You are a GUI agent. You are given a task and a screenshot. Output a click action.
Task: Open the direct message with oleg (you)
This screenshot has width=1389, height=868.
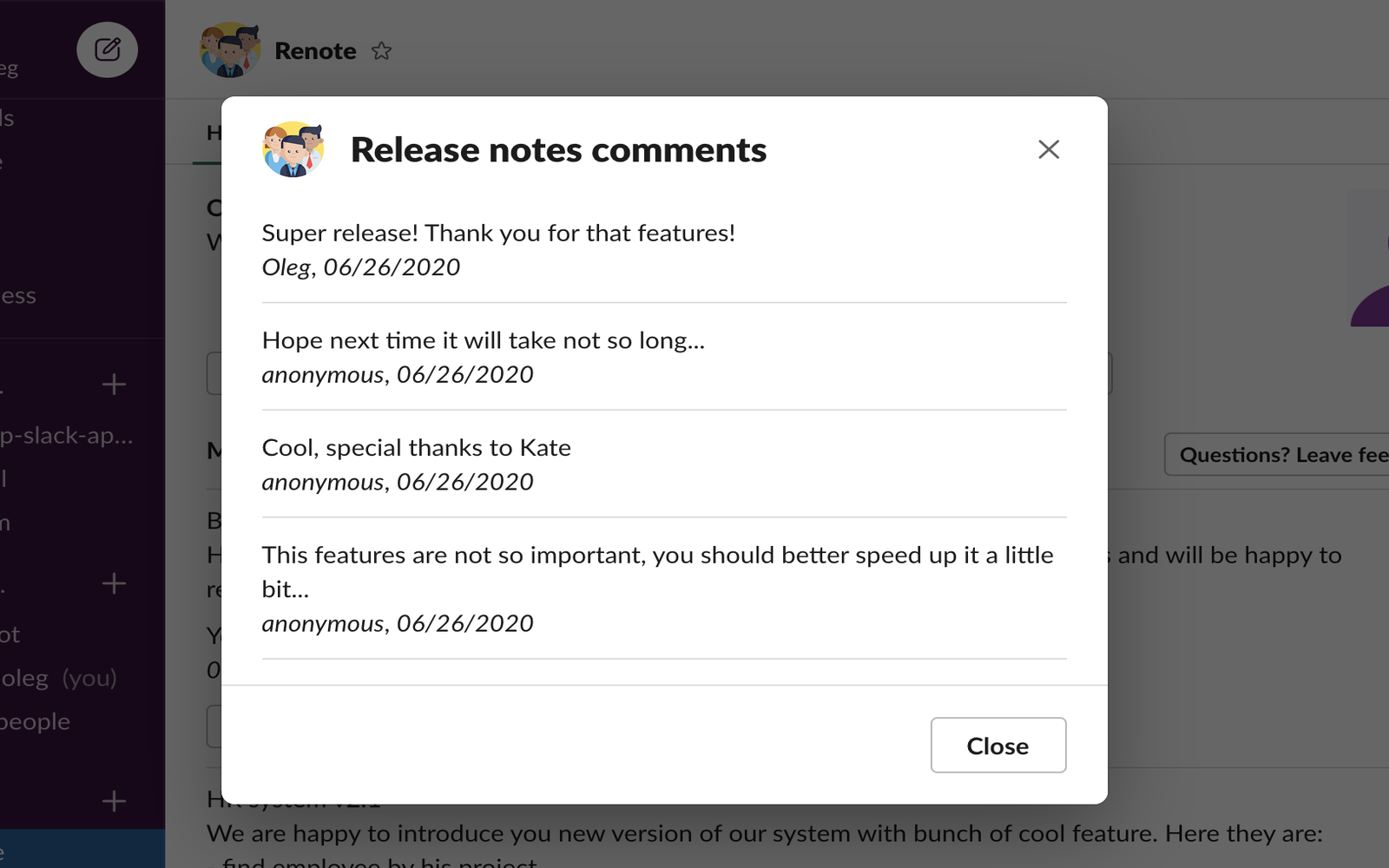click(52, 678)
